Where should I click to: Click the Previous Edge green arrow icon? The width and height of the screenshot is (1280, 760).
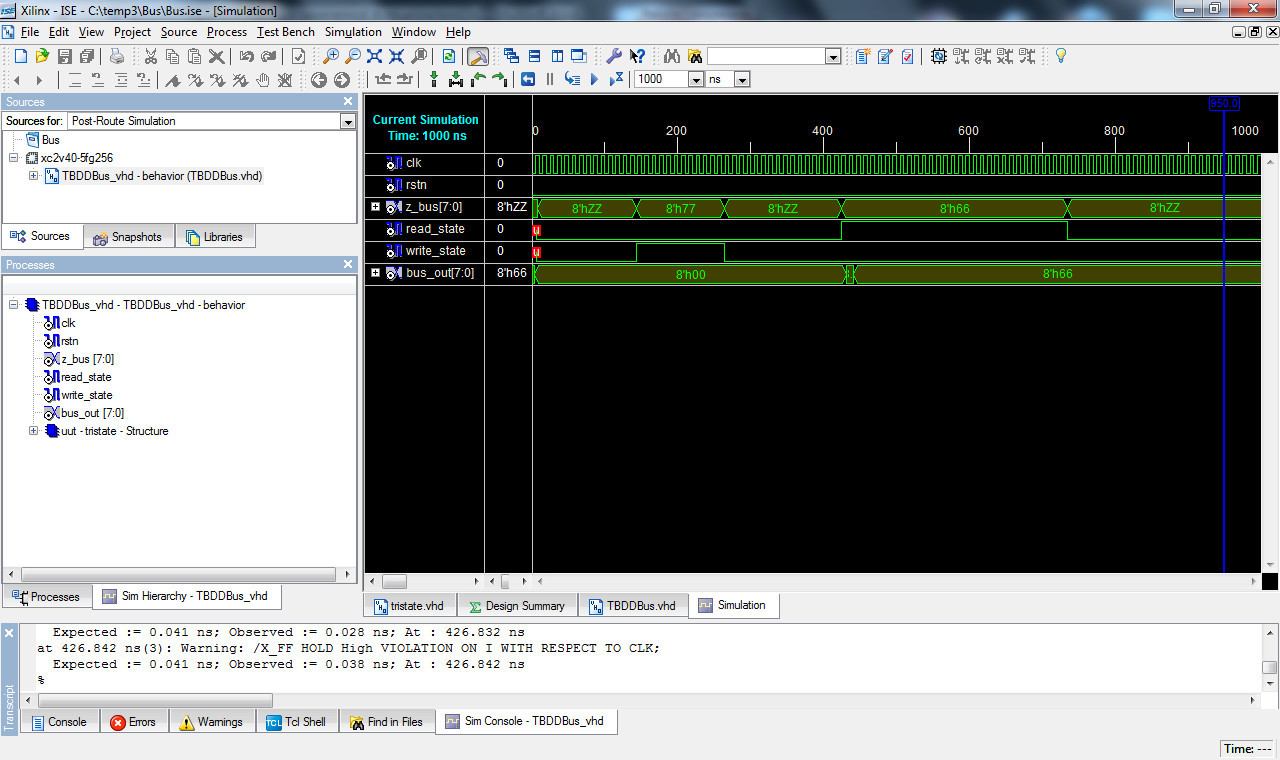tap(478, 79)
